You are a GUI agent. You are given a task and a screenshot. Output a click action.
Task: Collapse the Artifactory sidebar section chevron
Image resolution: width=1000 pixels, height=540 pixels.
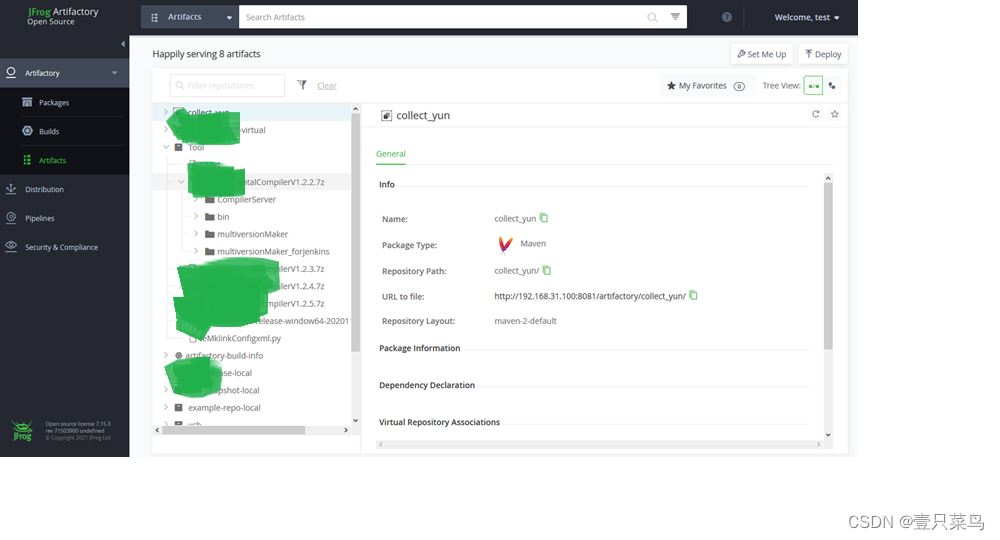tap(114, 73)
